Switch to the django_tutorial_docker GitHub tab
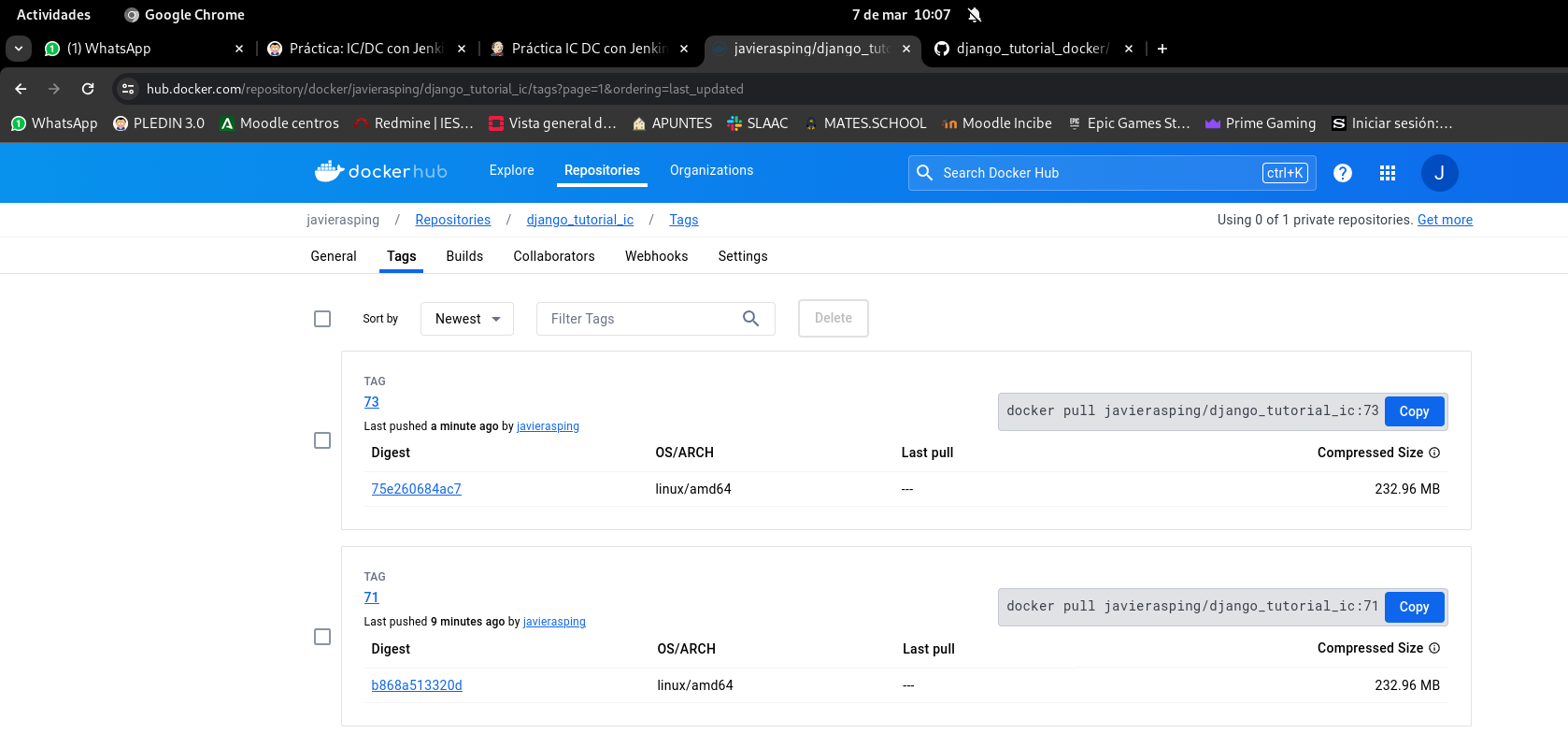Image resolution: width=1568 pixels, height=748 pixels. pyautogui.click(x=1033, y=49)
